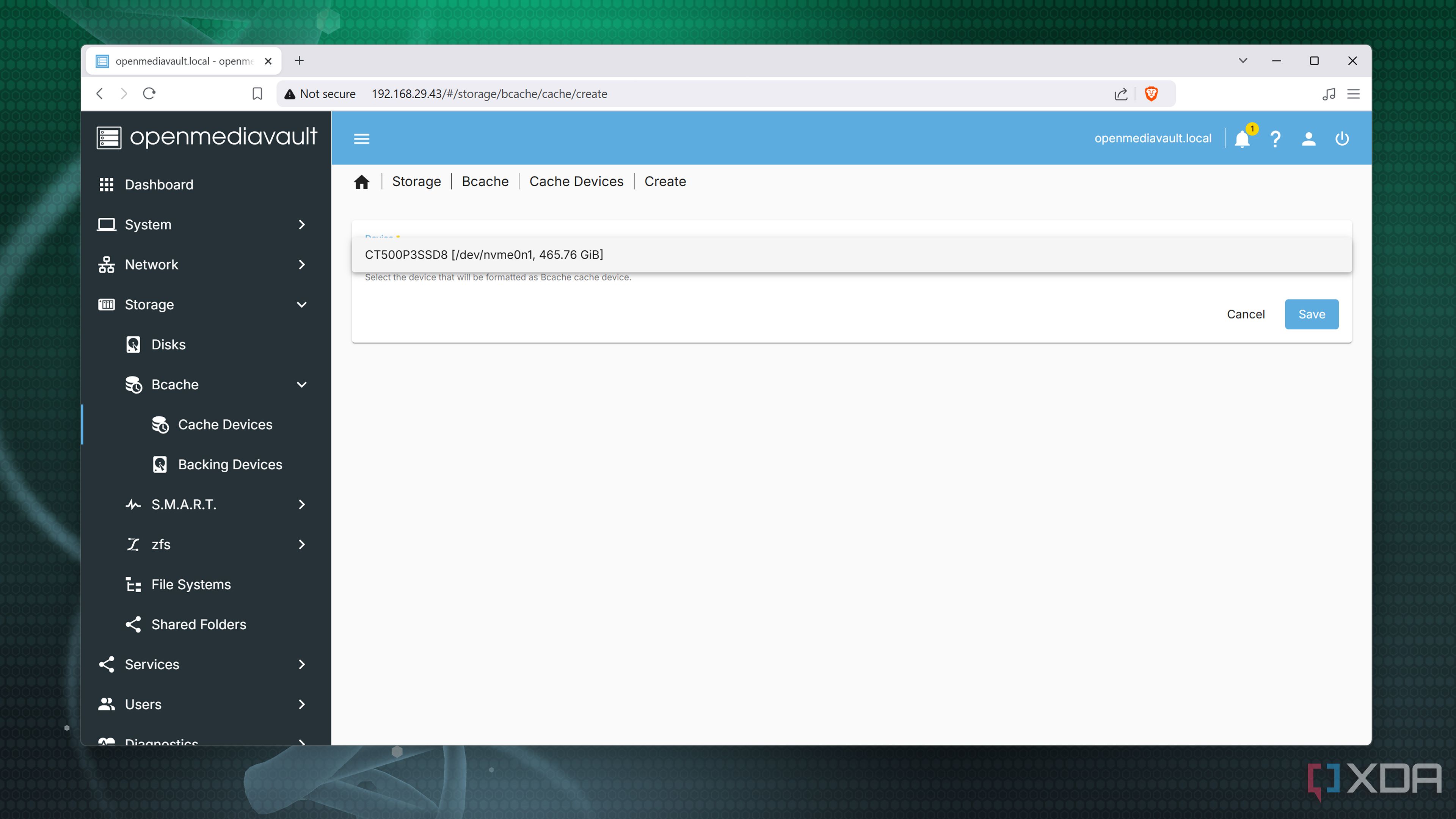
Task: Collapse the Storage menu chevron
Action: [302, 304]
